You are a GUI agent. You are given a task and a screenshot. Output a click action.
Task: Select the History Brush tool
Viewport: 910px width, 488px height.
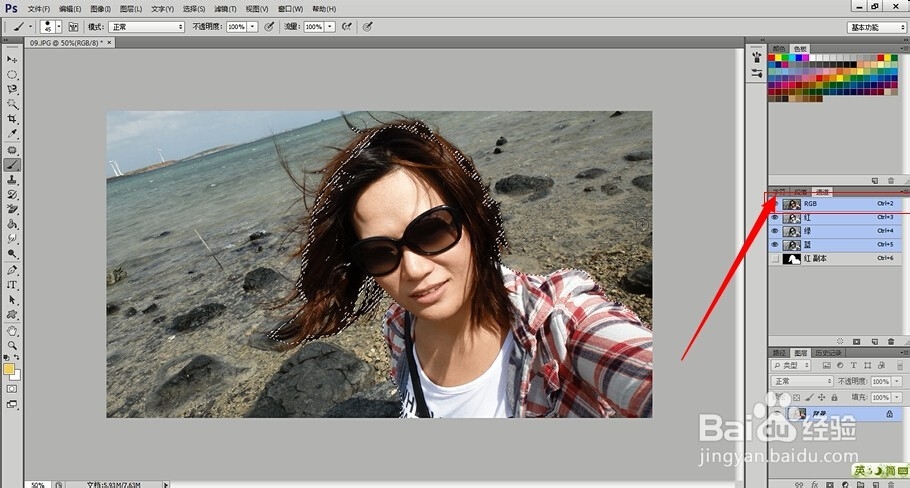[12, 195]
